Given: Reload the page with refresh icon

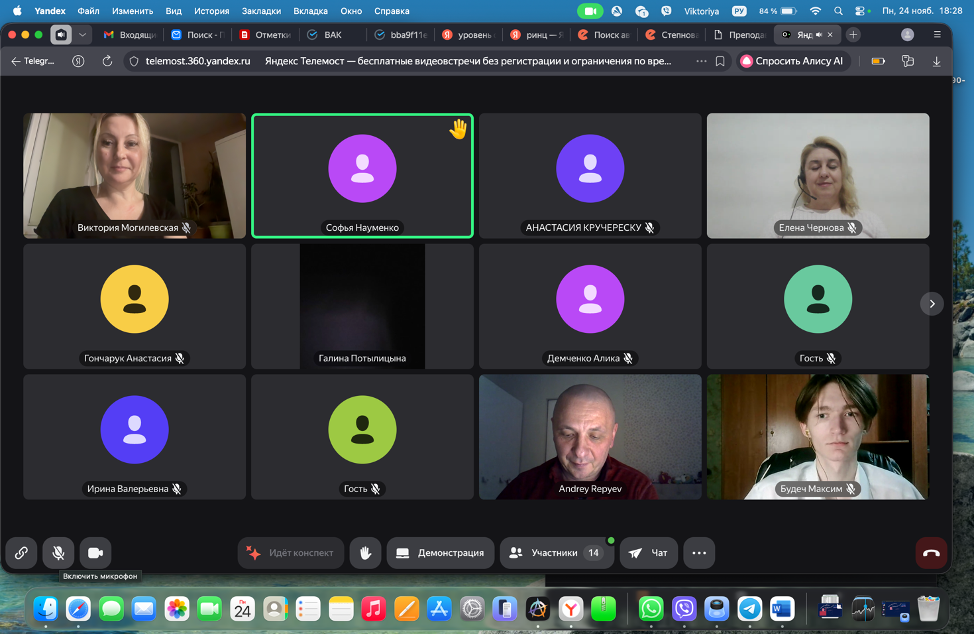Looking at the screenshot, I should 107,61.
